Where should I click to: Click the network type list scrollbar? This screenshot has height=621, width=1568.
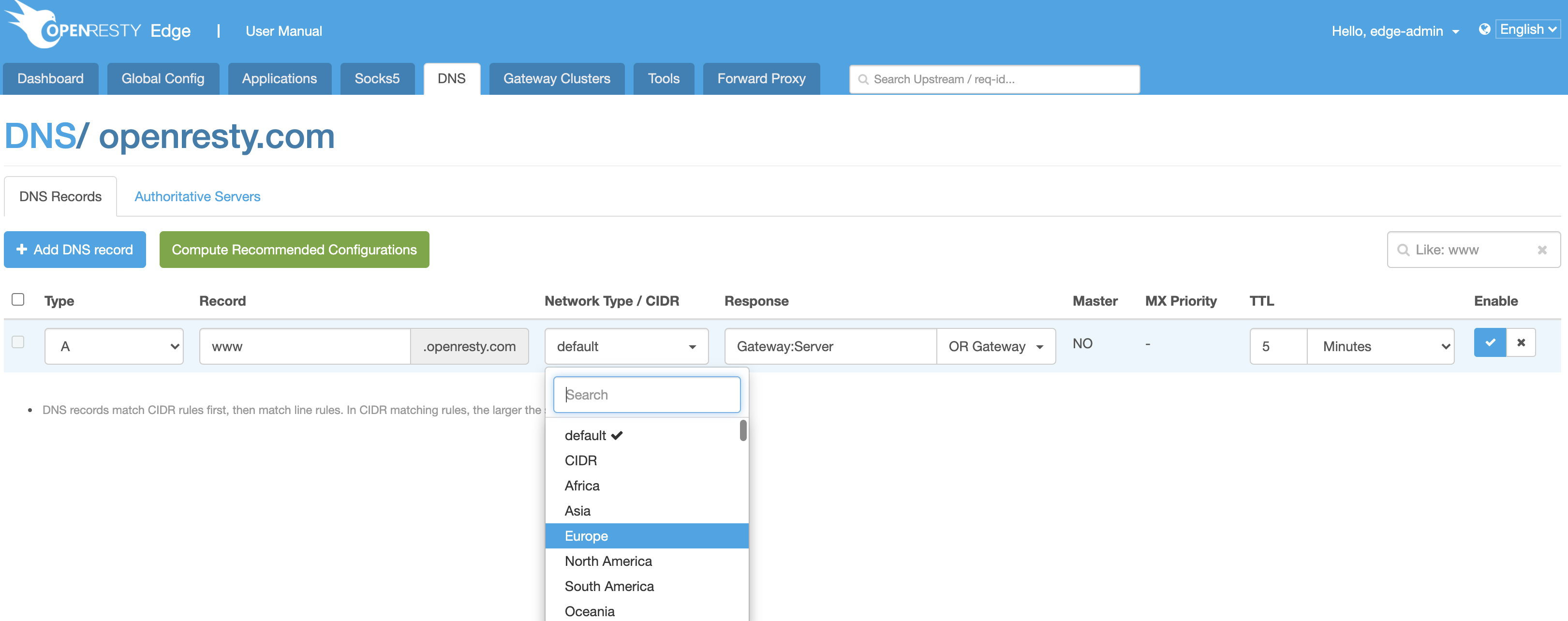coord(743,430)
